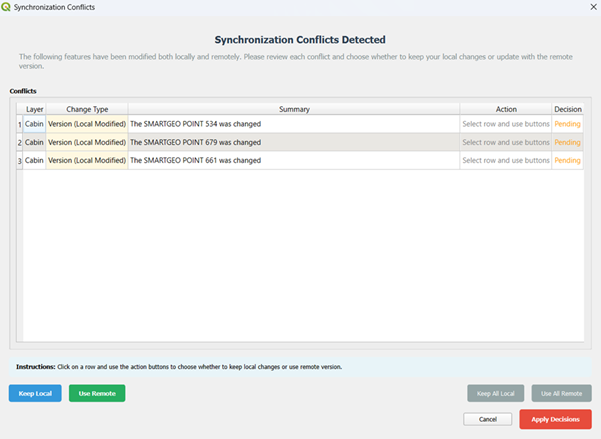This screenshot has width=601, height=439.
Task: Click Pending decision cell in first row
Action: (567, 125)
